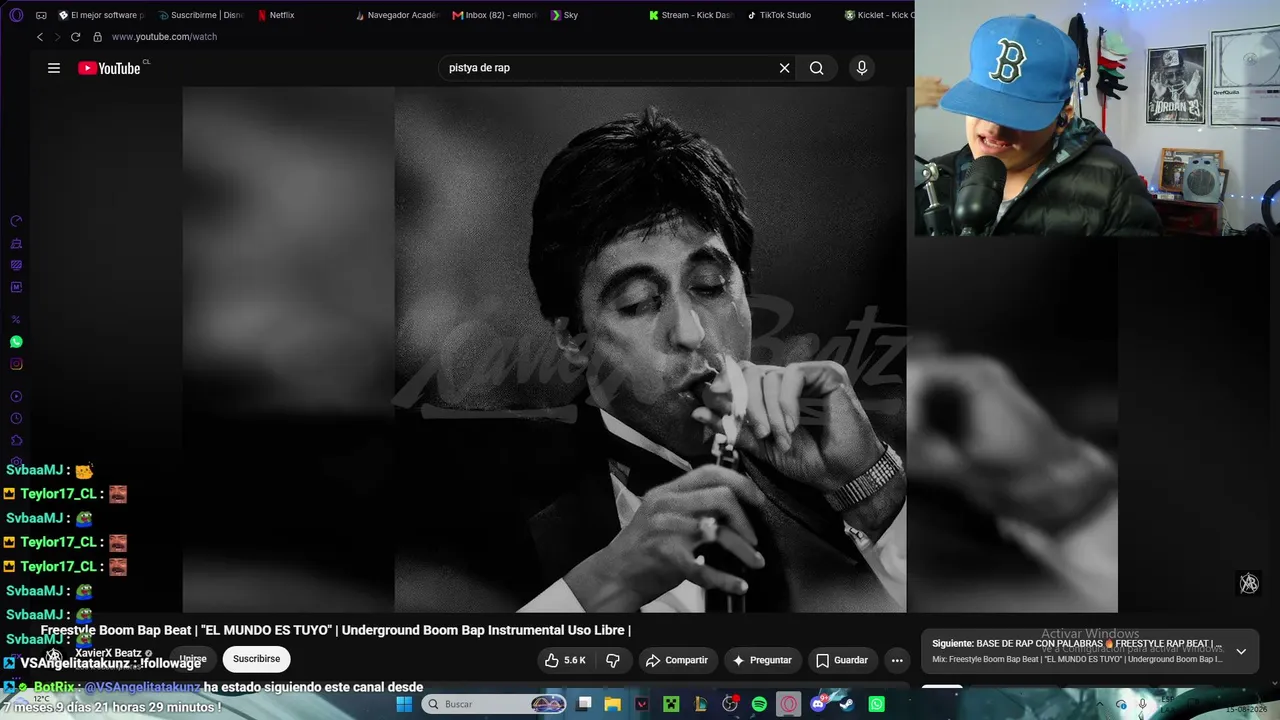Click the browser back arrow

pos(40,37)
